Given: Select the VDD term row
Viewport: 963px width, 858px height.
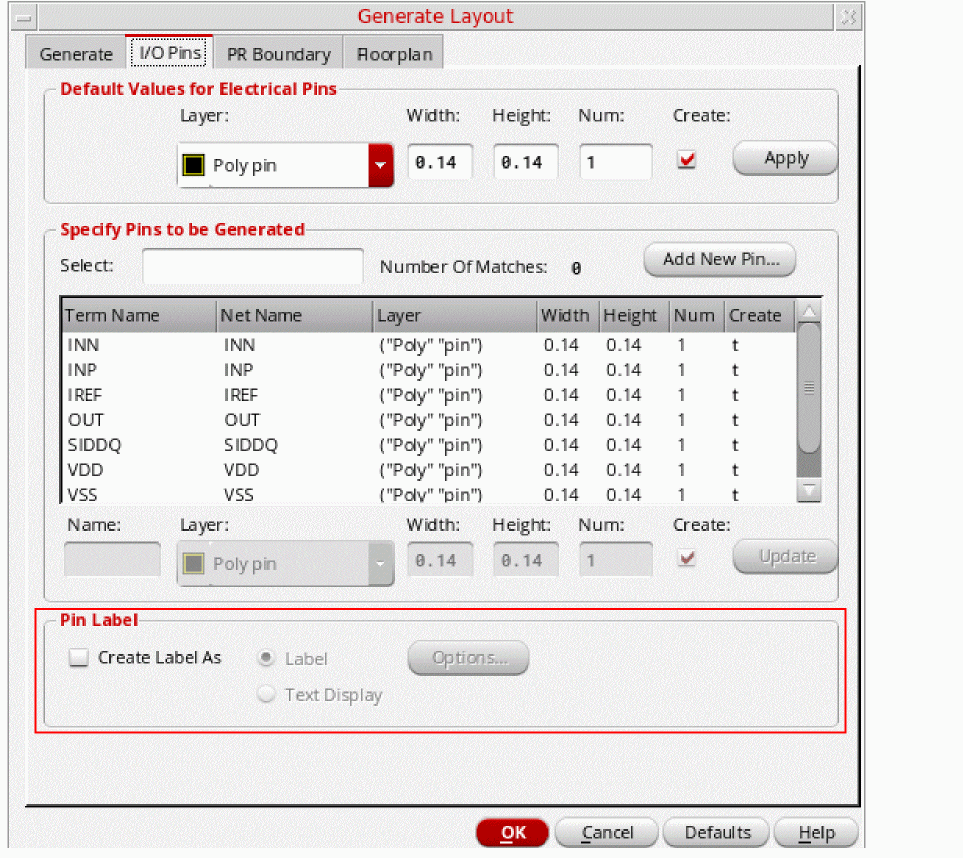Looking at the screenshot, I should 429,470.
